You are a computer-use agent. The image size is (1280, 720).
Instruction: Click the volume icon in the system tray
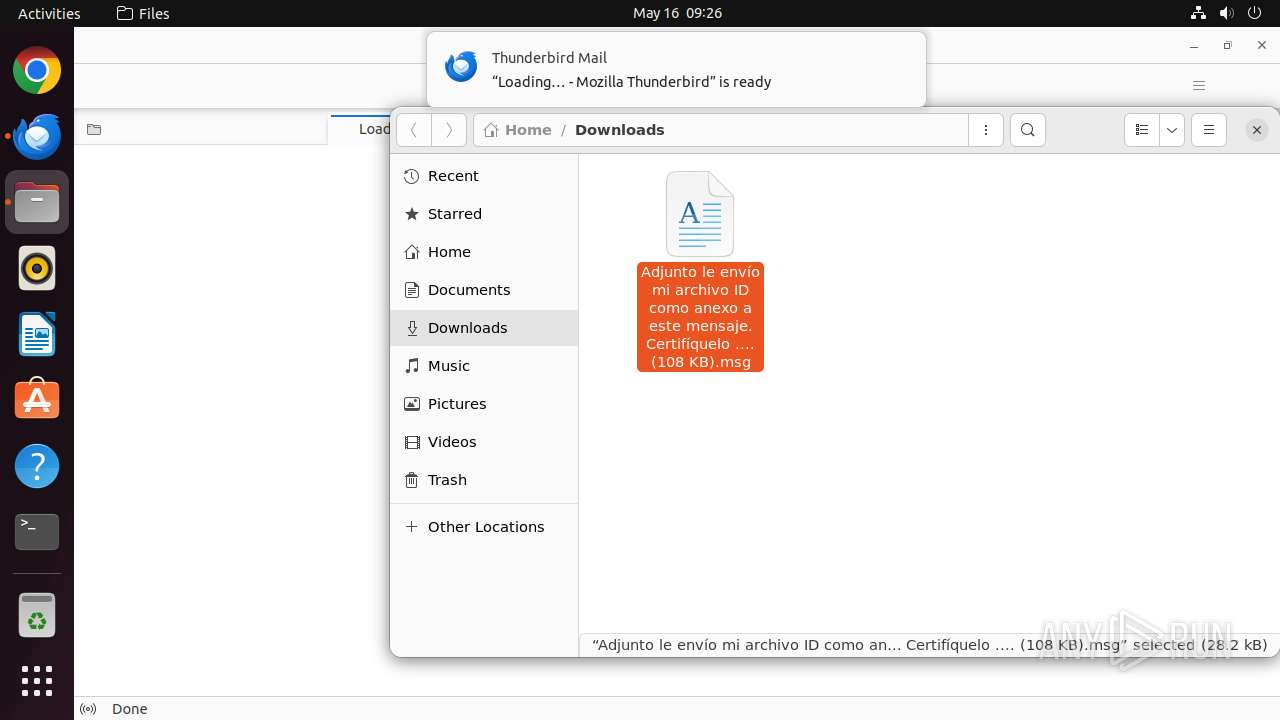[x=1226, y=13]
